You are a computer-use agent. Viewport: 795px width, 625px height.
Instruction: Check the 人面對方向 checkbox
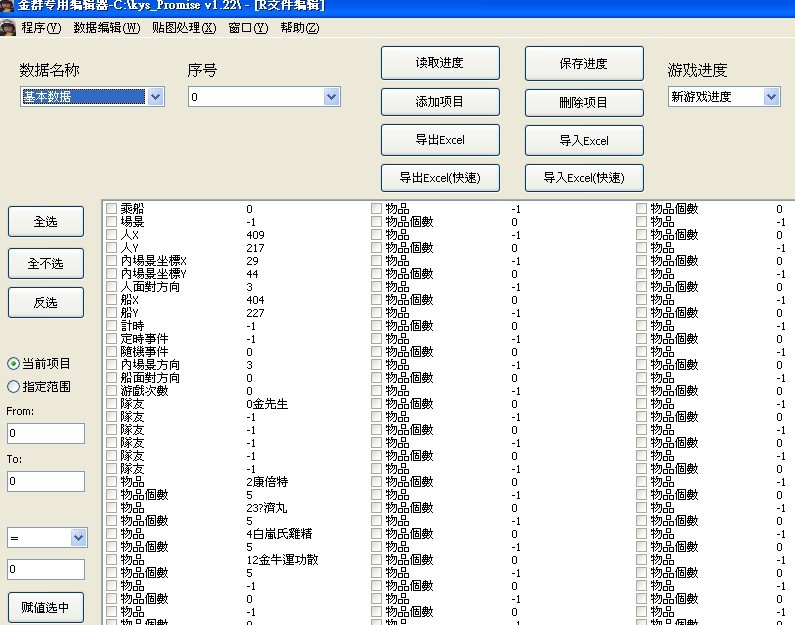[112, 286]
